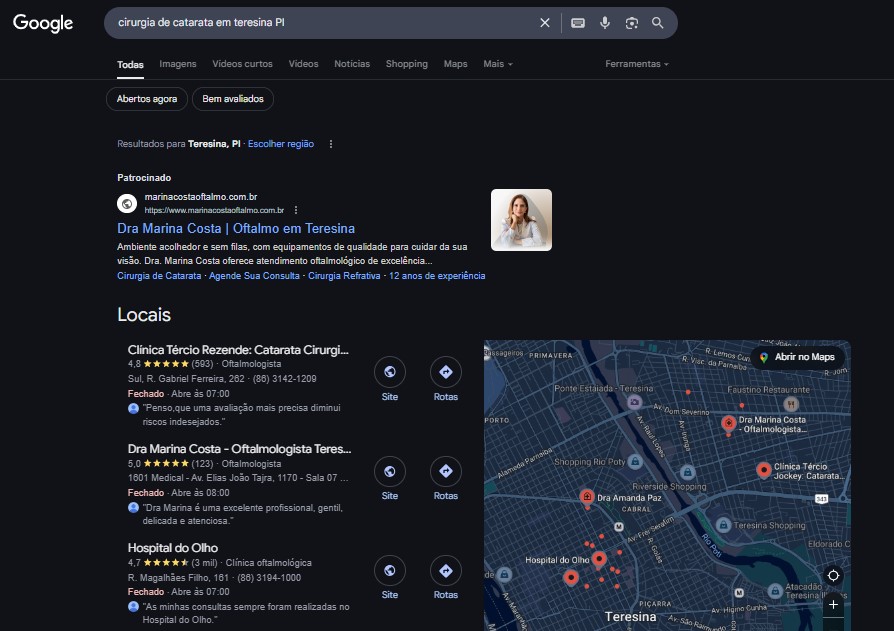Click Abrir no Maps button
This screenshot has height=631, width=894.
click(x=798, y=357)
